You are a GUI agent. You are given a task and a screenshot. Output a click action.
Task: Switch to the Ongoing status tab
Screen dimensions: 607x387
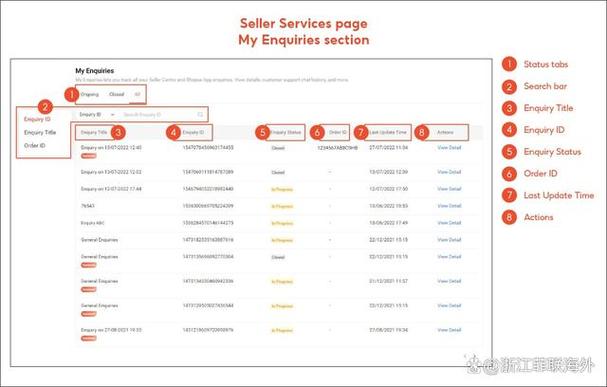(89, 94)
